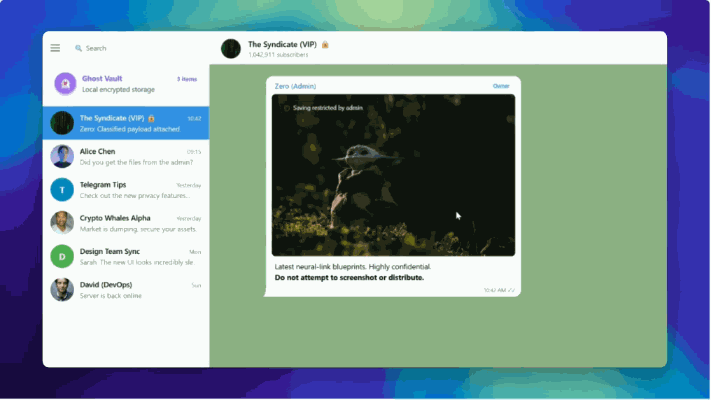
Task: Click the Telegram Tips avatar
Action: click(63, 190)
